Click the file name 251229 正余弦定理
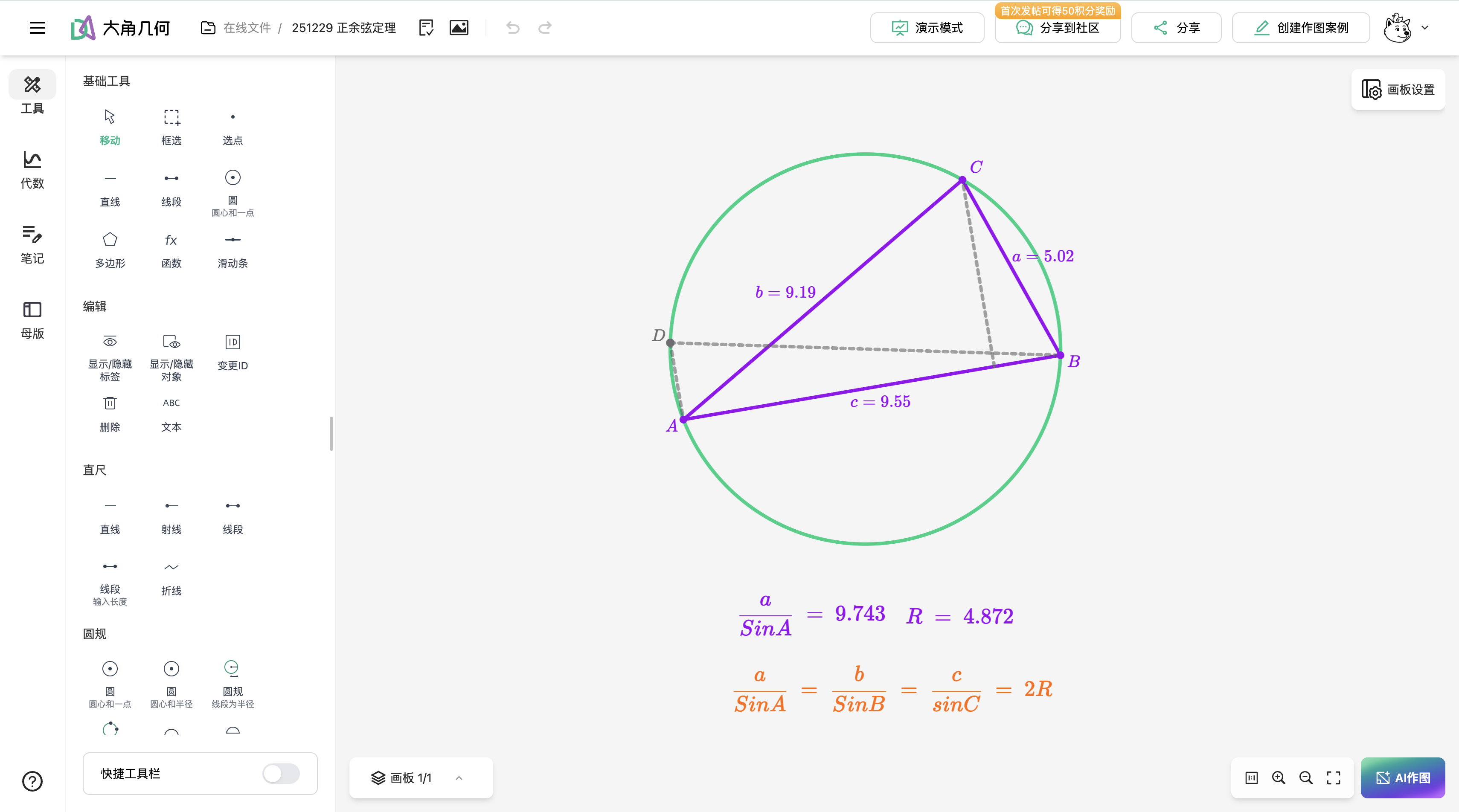1459x812 pixels. [x=343, y=28]
